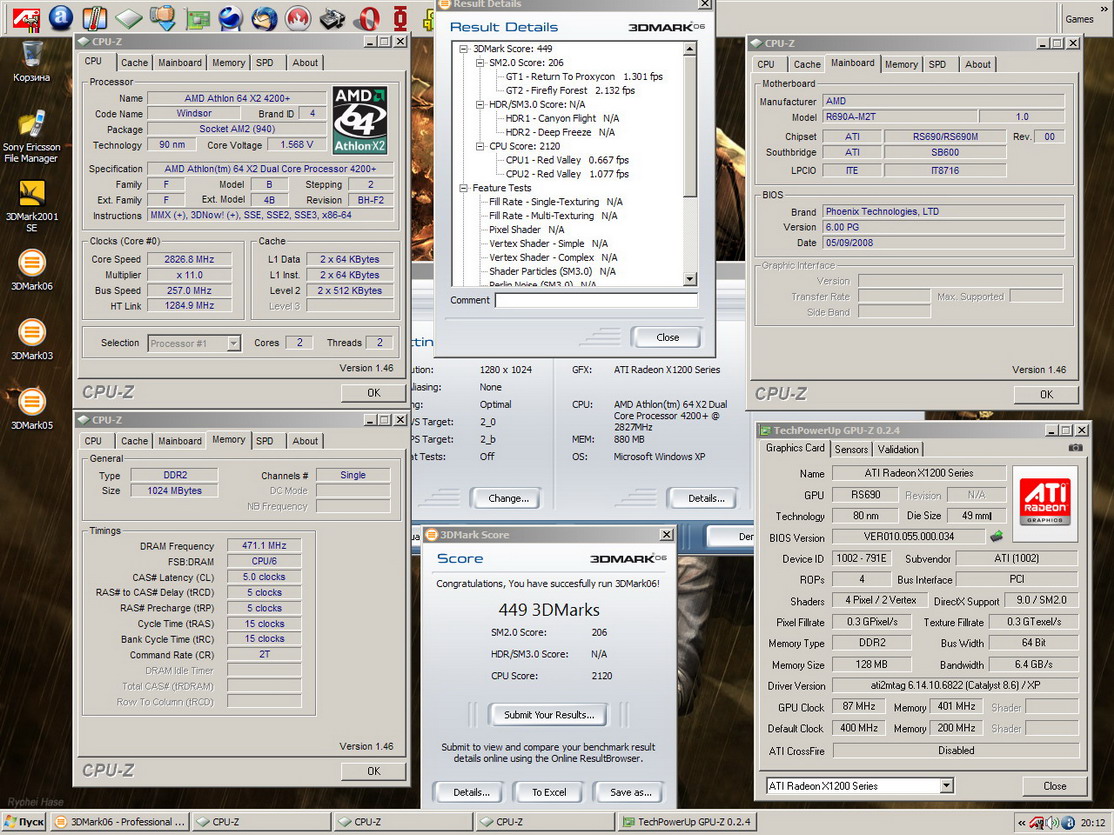Open Mozilla Thunderbird from quick launch
Screen dimensions: 1114x835
(264, 18)
